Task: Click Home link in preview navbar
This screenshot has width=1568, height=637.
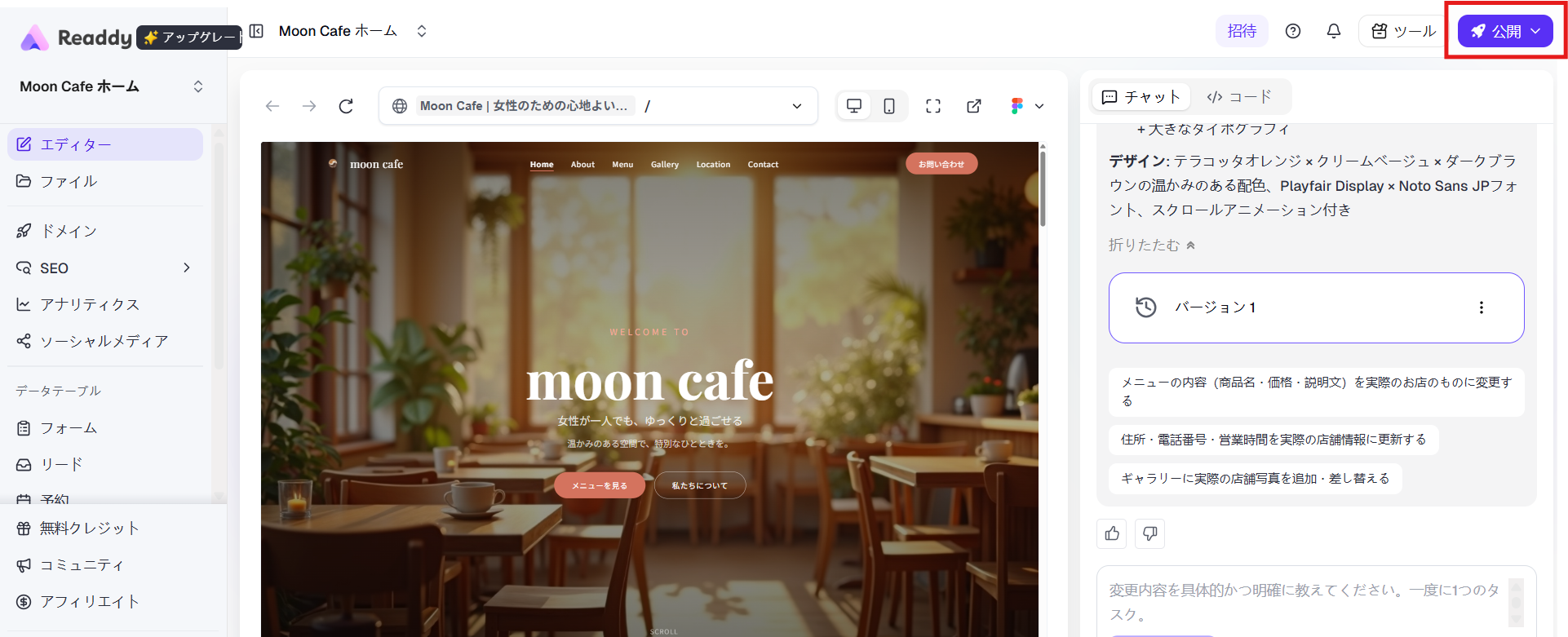Action: coord(542,165)
